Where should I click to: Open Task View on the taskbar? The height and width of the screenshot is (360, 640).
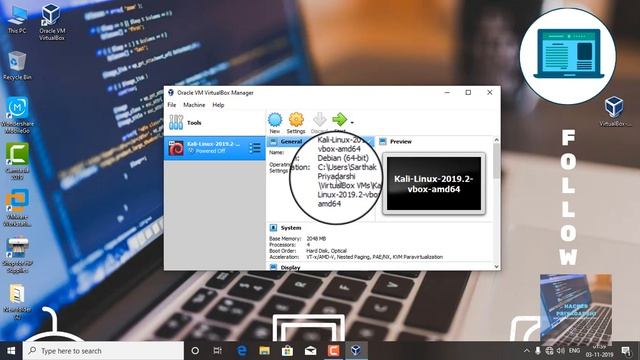(218, 351)
